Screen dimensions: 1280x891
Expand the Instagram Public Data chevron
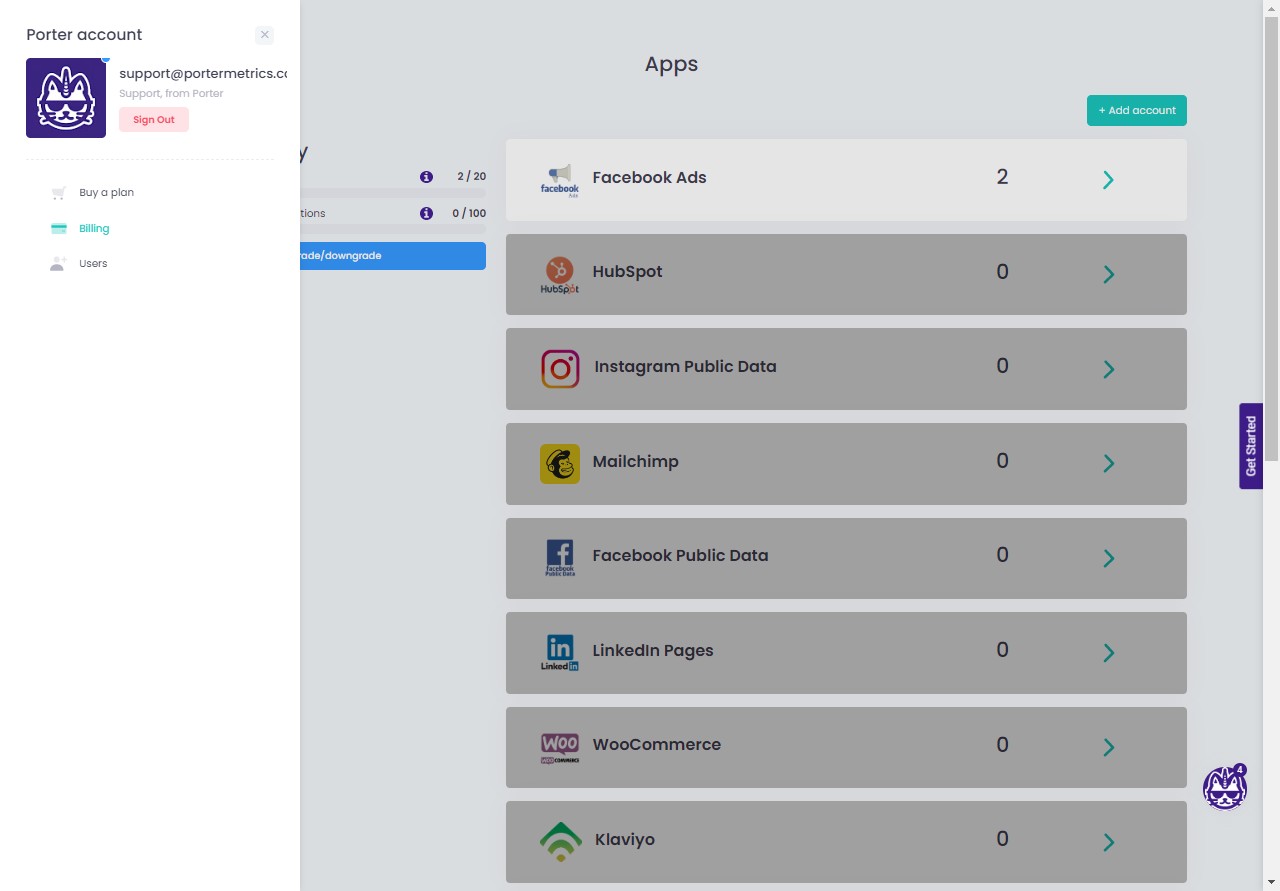pos(1108,370)
